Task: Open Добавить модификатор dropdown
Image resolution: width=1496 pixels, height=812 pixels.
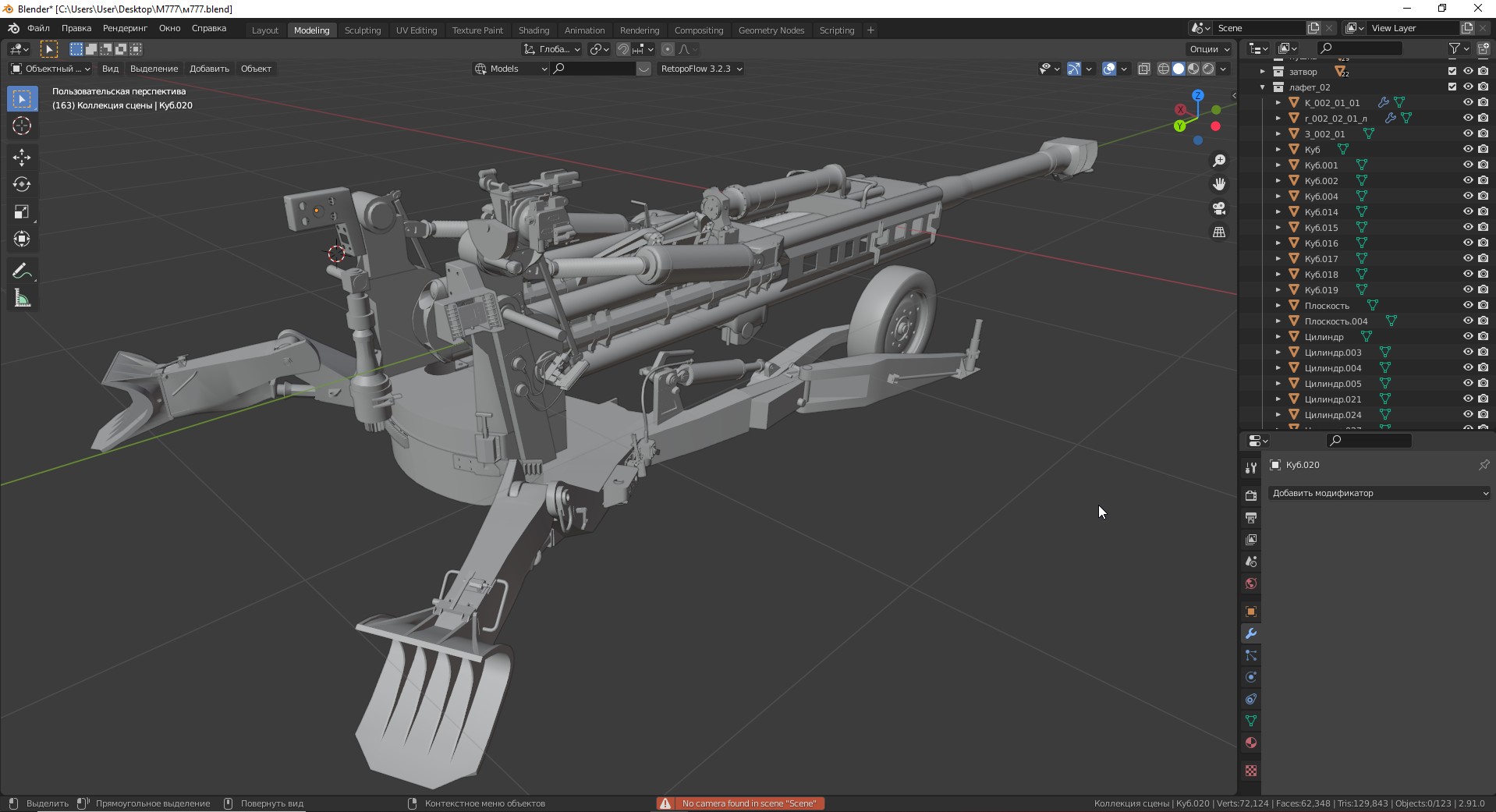Action: [x=1378, y=493]
